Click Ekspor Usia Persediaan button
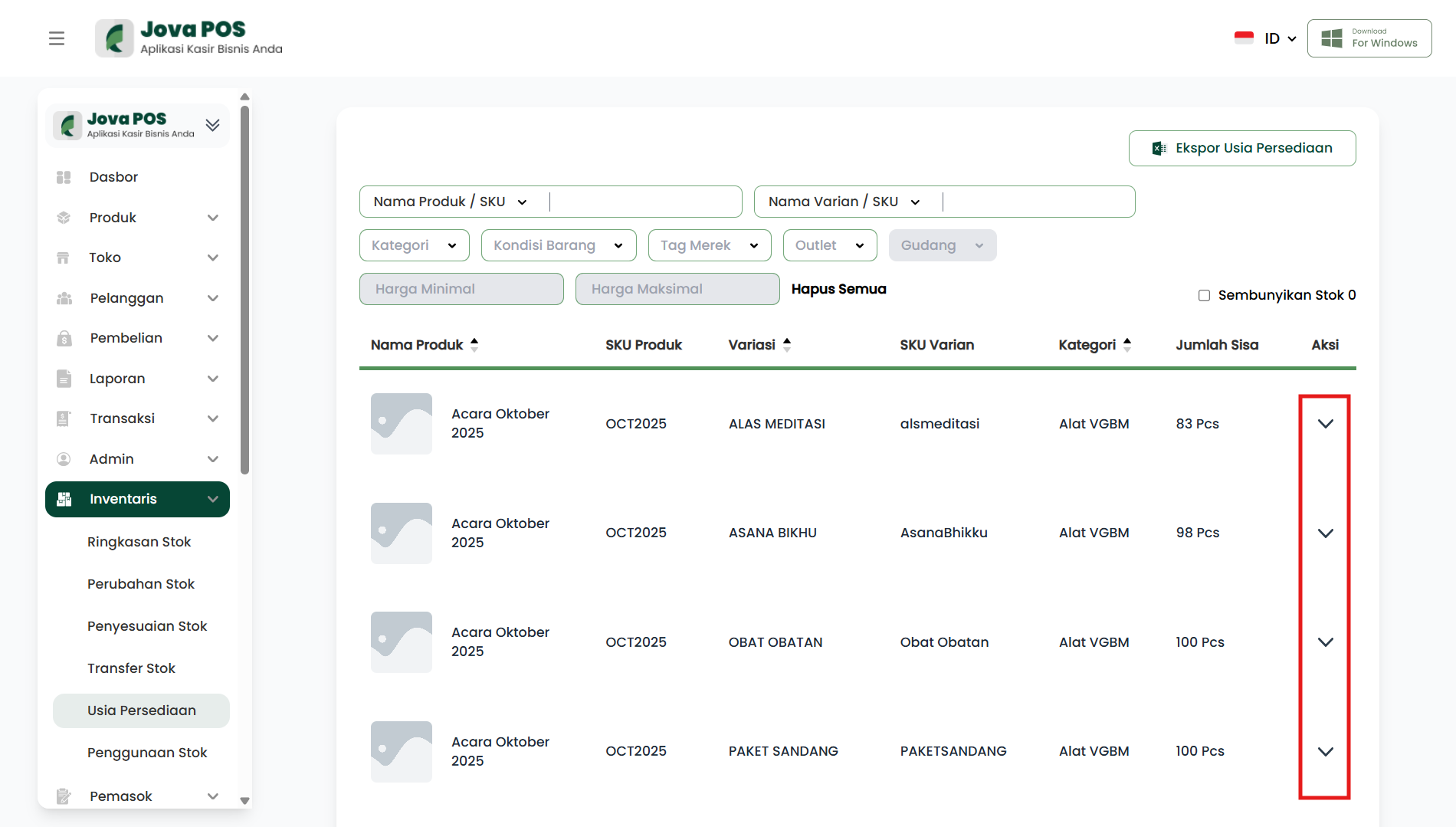 [1241, 148]
